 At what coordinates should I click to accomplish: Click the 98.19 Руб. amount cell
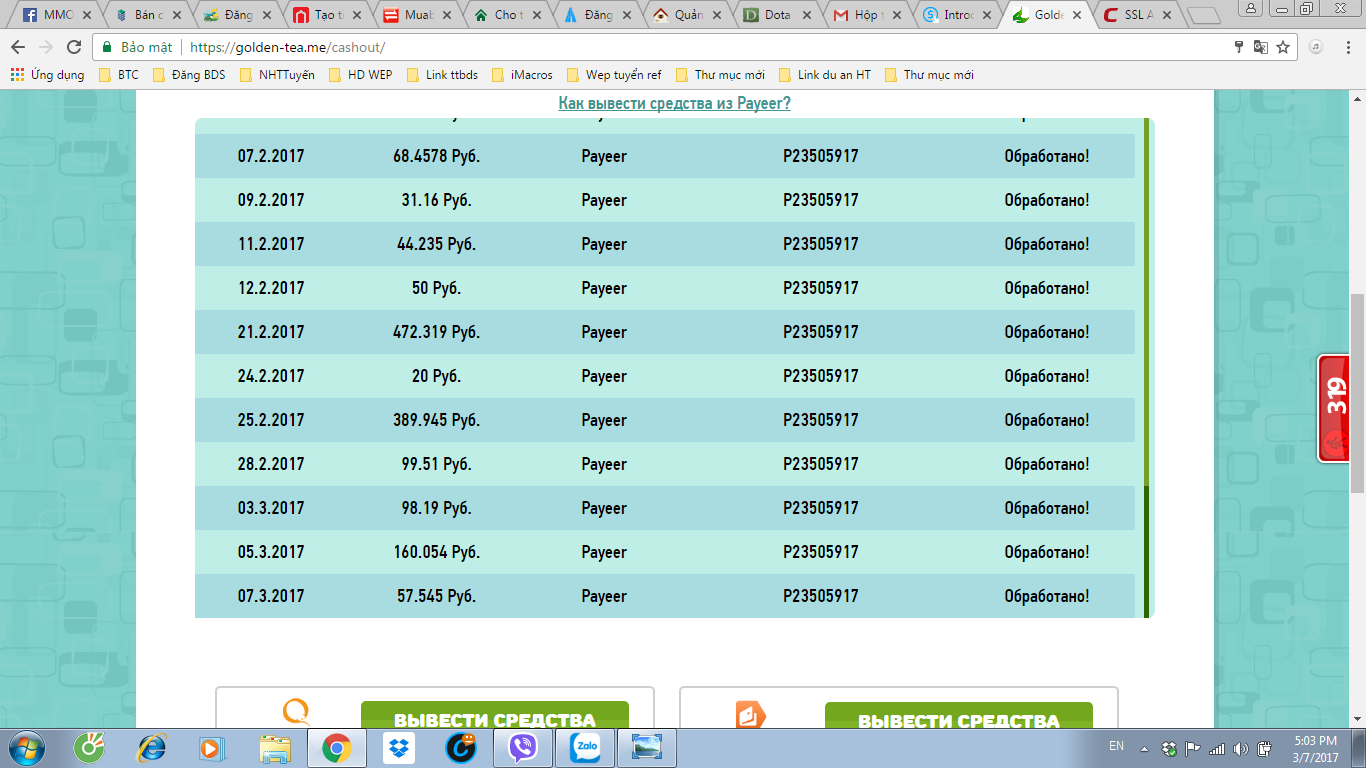click(x=436, y=508)
